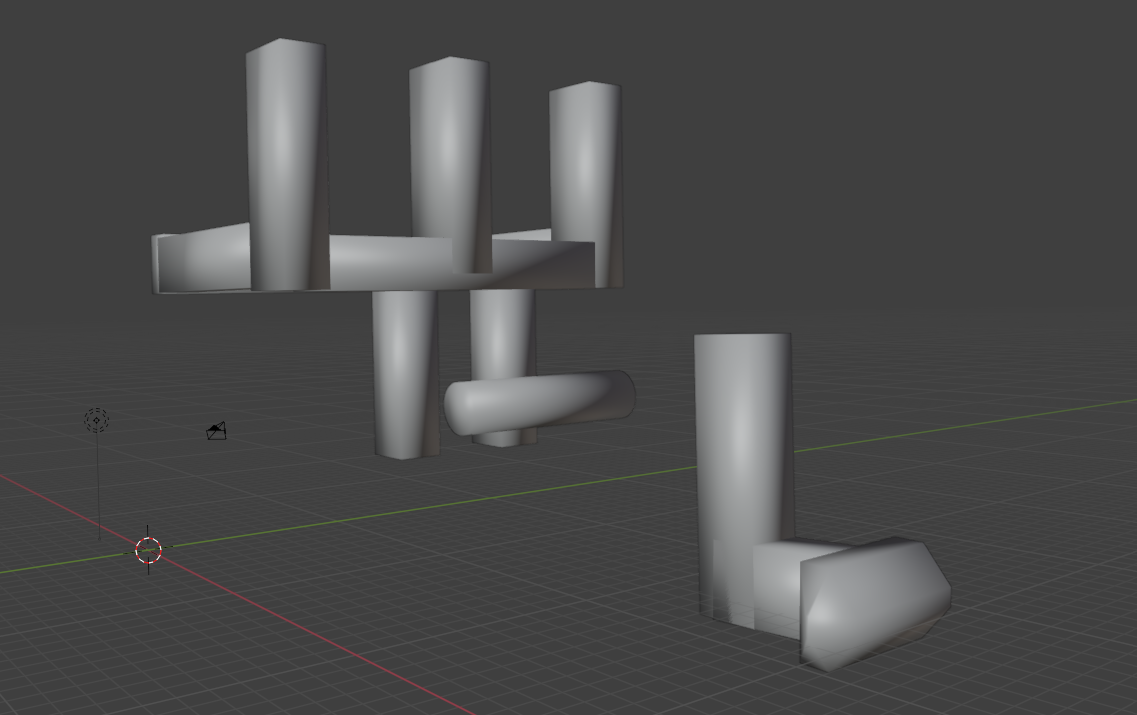The image size is (1137, 715).
Task: Click the vertical line below the point light
Action: tap(98, 490)
